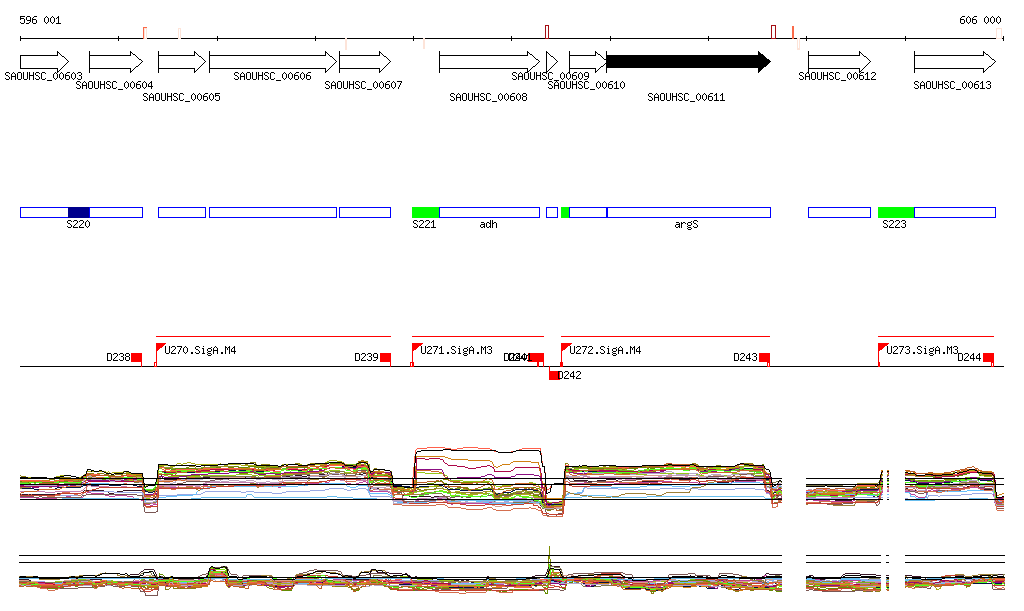Click the SAOUHSC_00608 gene arrow
This screenshot has width=1024, height=611.
point(488,62)
